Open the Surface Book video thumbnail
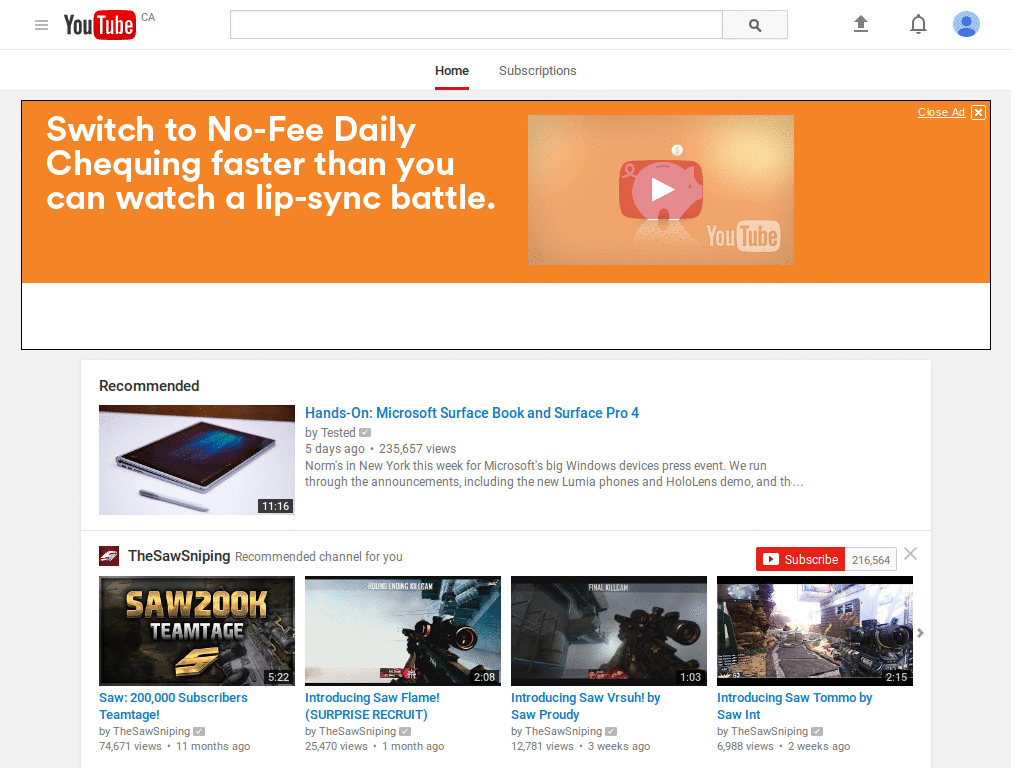Image resolution: width=1024 pixels, height=768 pixels. pos(197,460)
